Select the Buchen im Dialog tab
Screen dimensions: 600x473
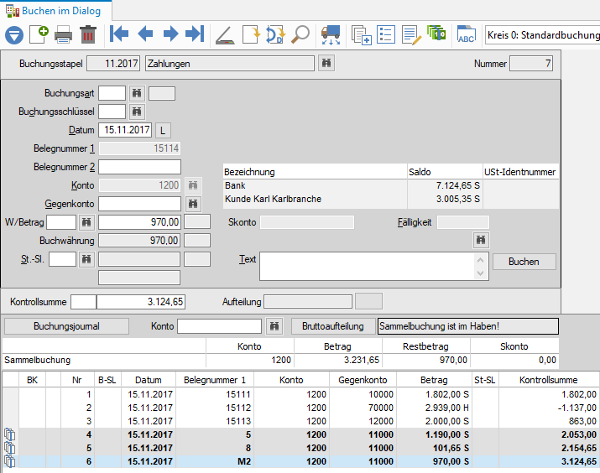pyautogui.click(x=56, y=11)
